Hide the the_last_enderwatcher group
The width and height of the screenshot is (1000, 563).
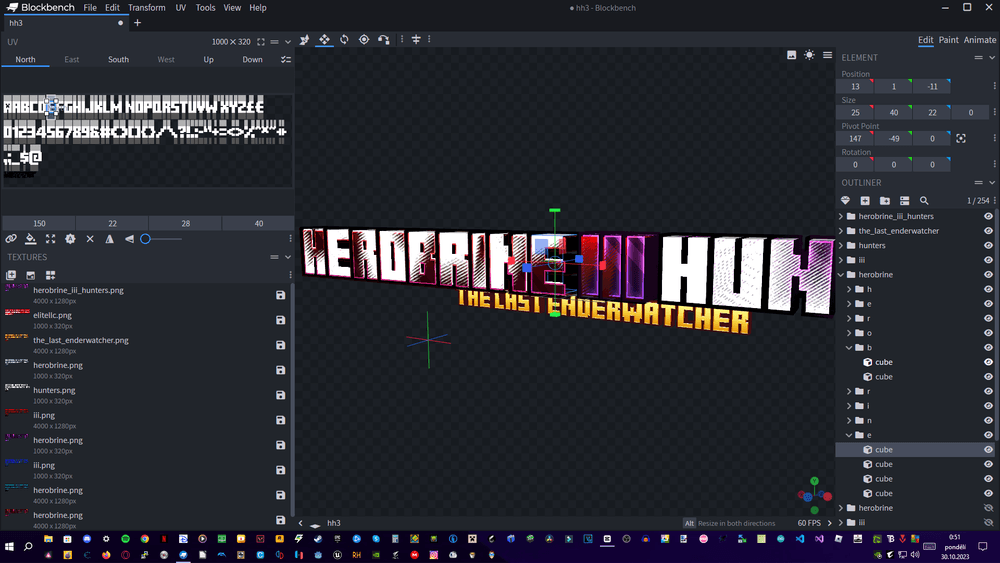point(988,231)
